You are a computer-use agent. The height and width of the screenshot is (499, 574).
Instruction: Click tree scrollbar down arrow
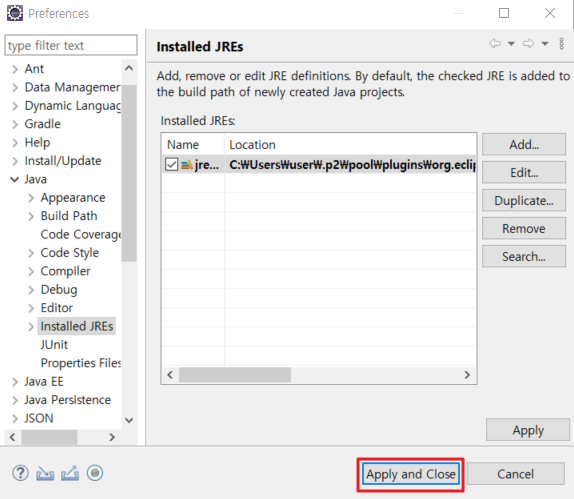[x=129, y=420]
